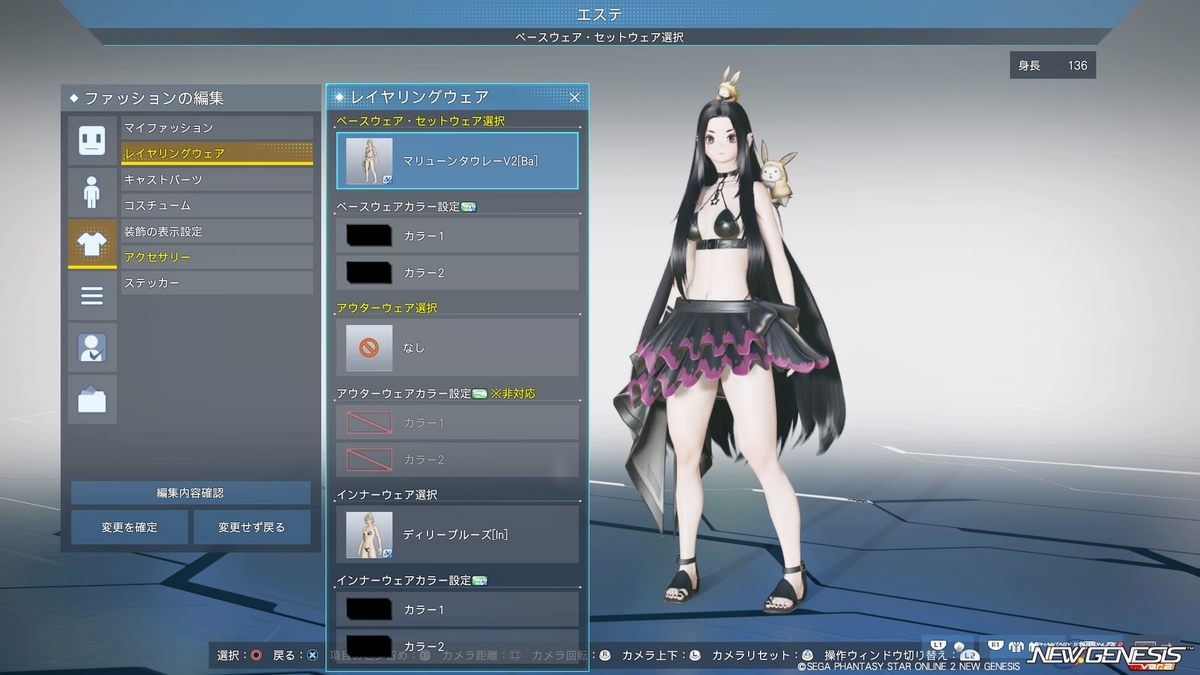1200x675 pixels.
Task: Click the アウターウェアカラー設定 heading icon
Action: tap(479, 394)
